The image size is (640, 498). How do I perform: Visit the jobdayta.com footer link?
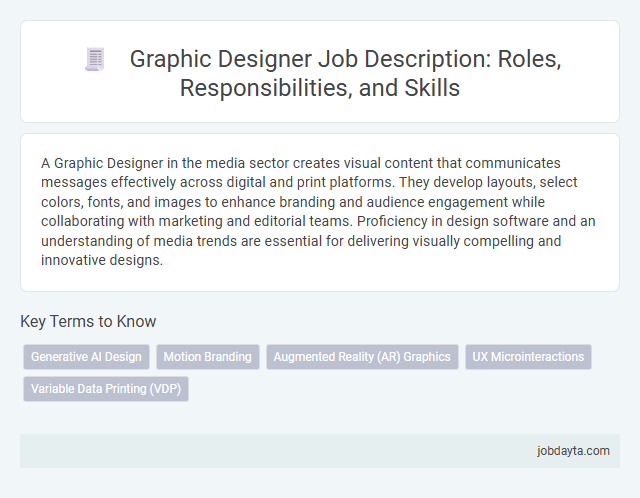click(573, 451)
